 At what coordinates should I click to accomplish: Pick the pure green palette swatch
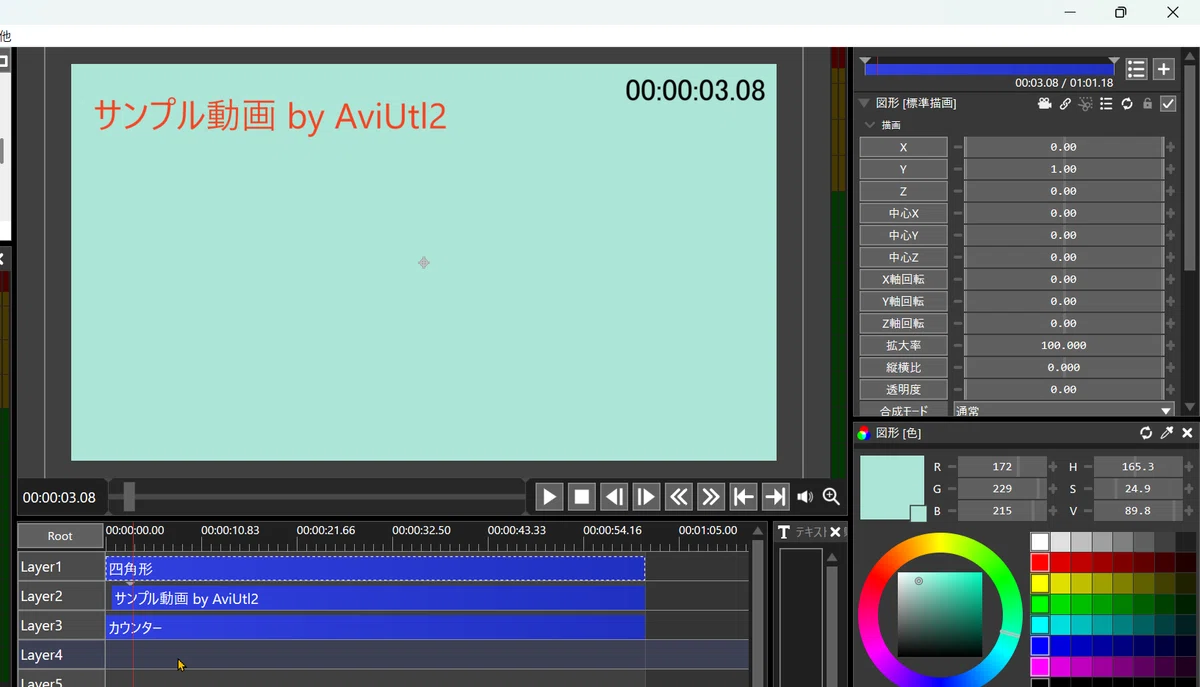pyautogui.click(x=1040, y=604)
